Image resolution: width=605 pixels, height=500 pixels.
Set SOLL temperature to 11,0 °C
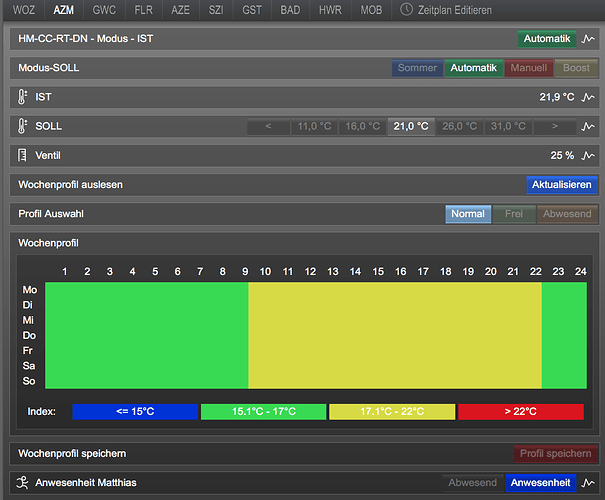tap(314, 127)
